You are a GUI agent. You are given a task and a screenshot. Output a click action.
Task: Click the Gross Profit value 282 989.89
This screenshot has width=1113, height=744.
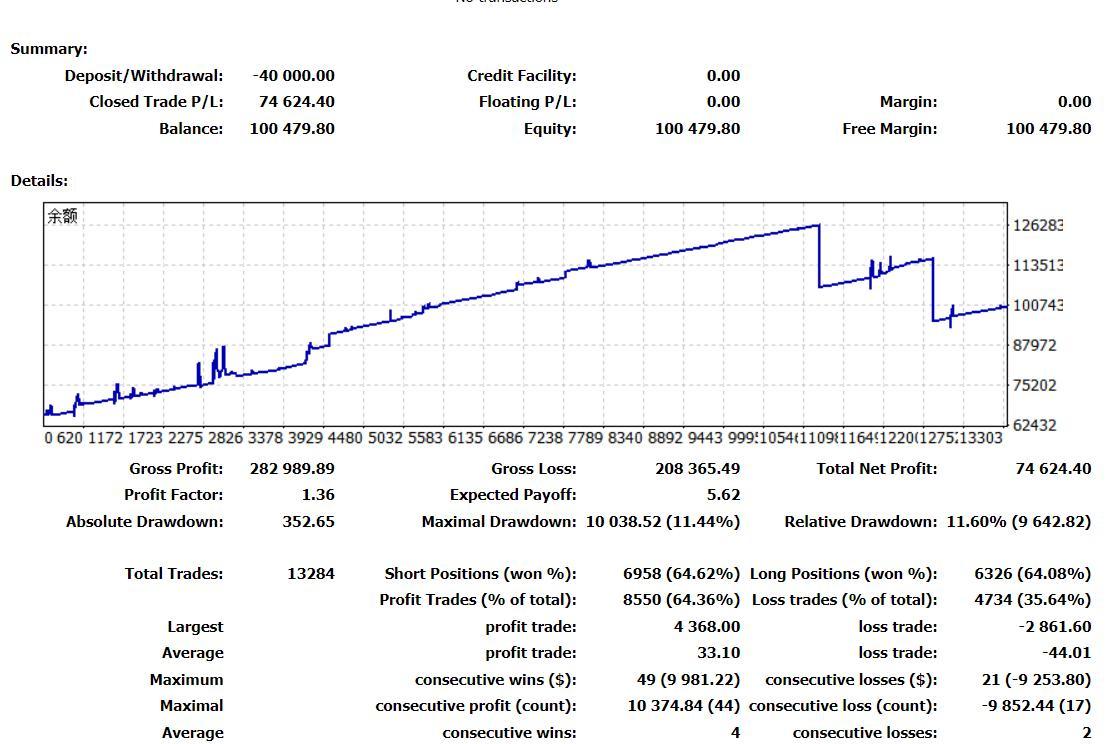coord(292,469)
